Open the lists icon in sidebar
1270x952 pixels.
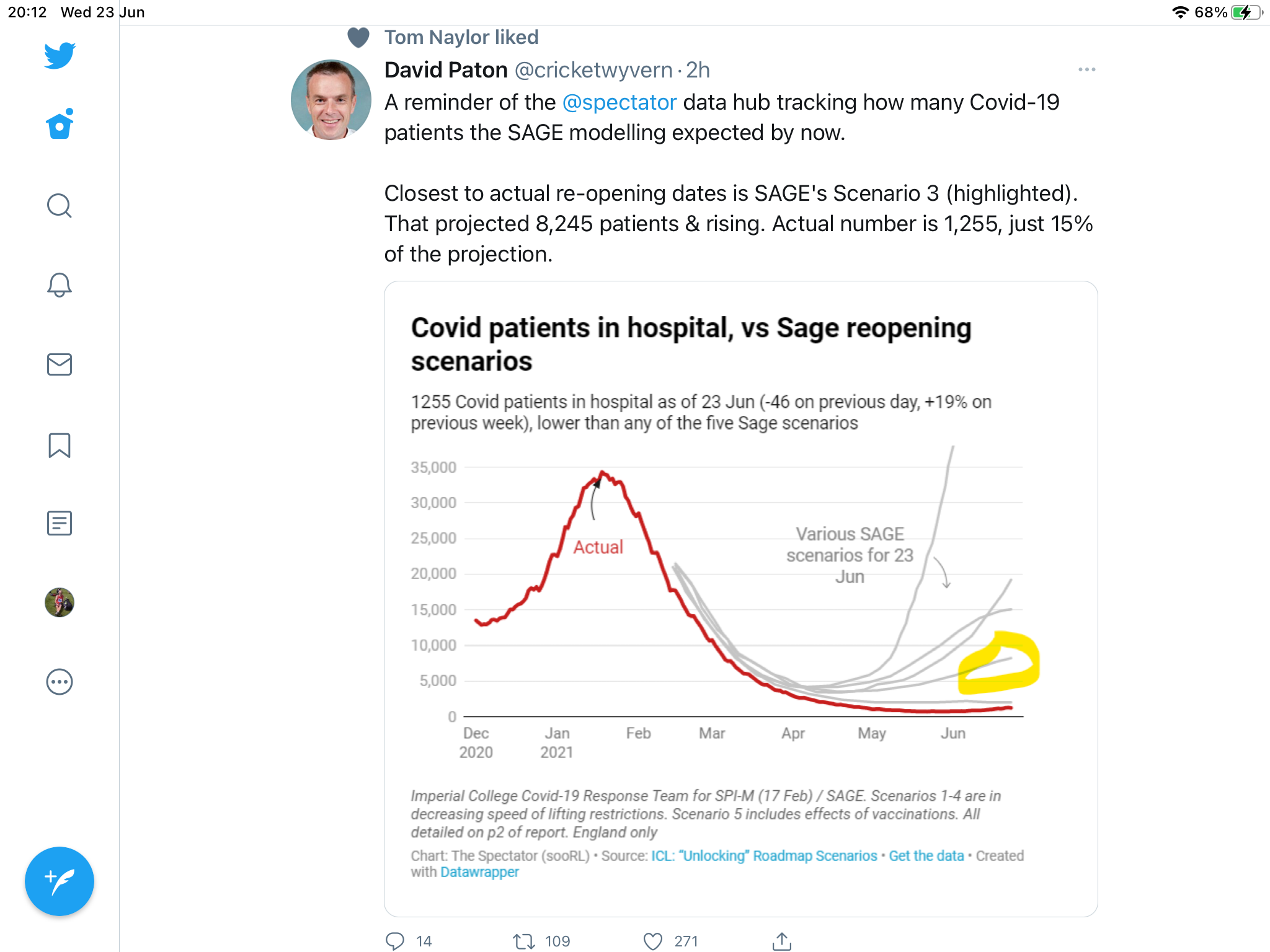[60, 523]
